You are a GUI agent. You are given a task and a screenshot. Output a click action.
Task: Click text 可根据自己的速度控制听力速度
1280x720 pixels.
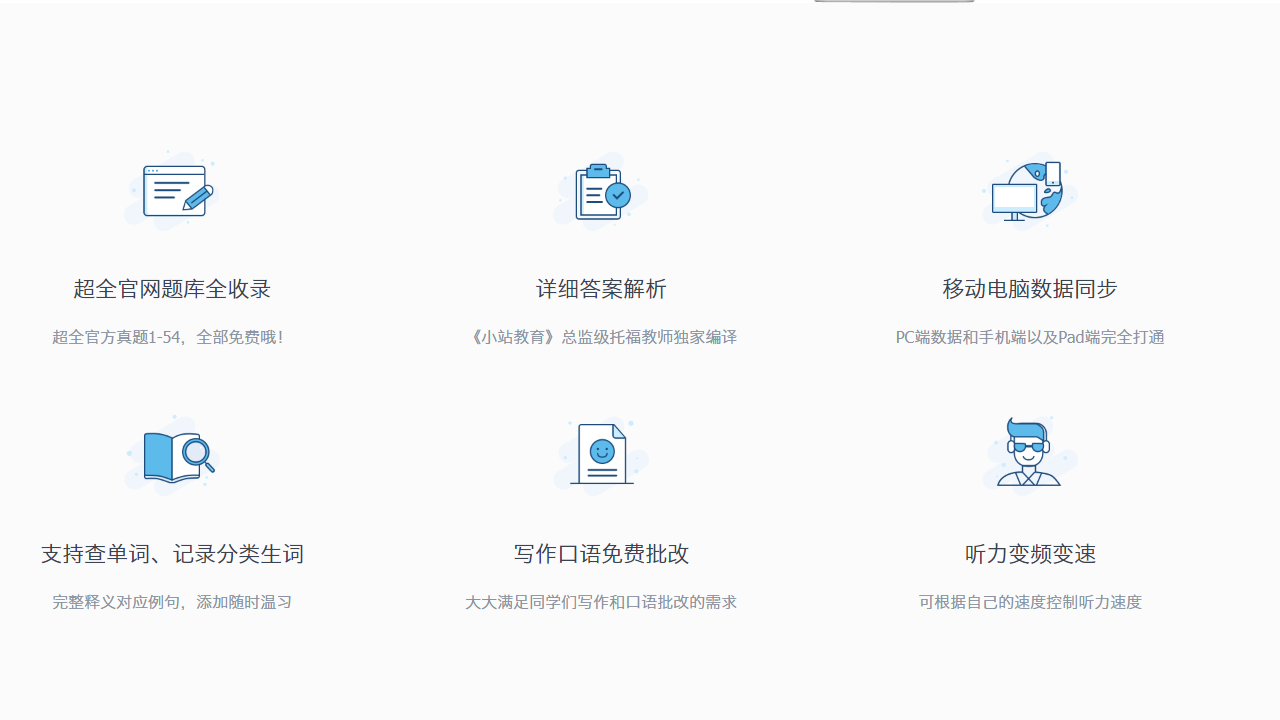tap(1029, 602)
